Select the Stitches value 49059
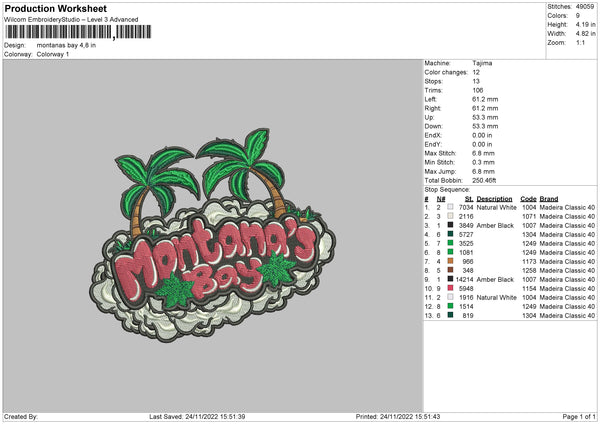 click(x=585, y=7)
